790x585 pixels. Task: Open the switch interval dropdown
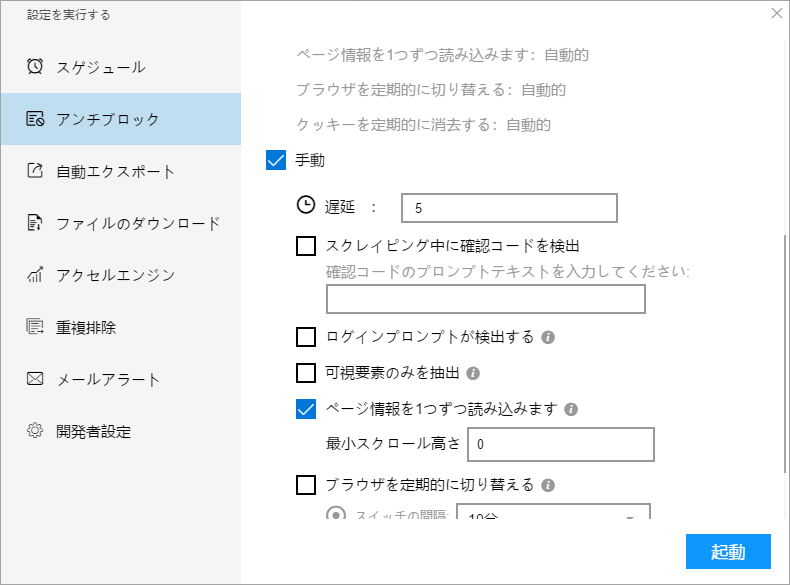(552, 515)
